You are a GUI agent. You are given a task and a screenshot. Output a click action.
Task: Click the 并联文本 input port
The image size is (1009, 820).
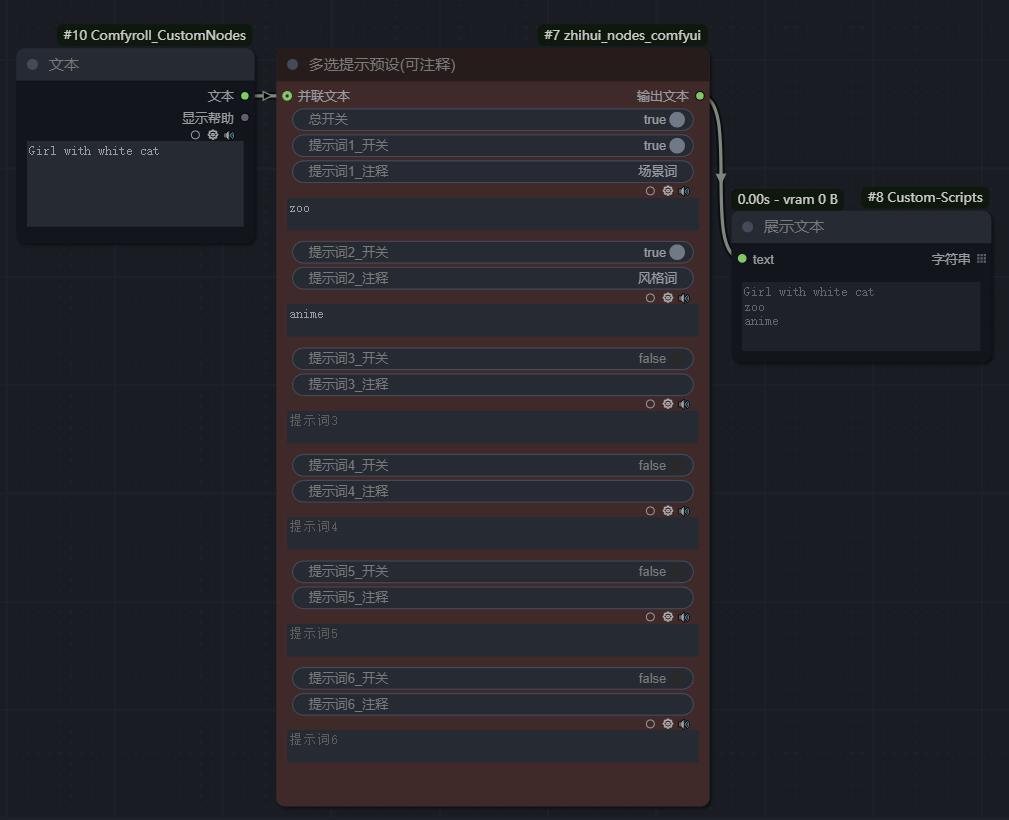pos(287,96)
